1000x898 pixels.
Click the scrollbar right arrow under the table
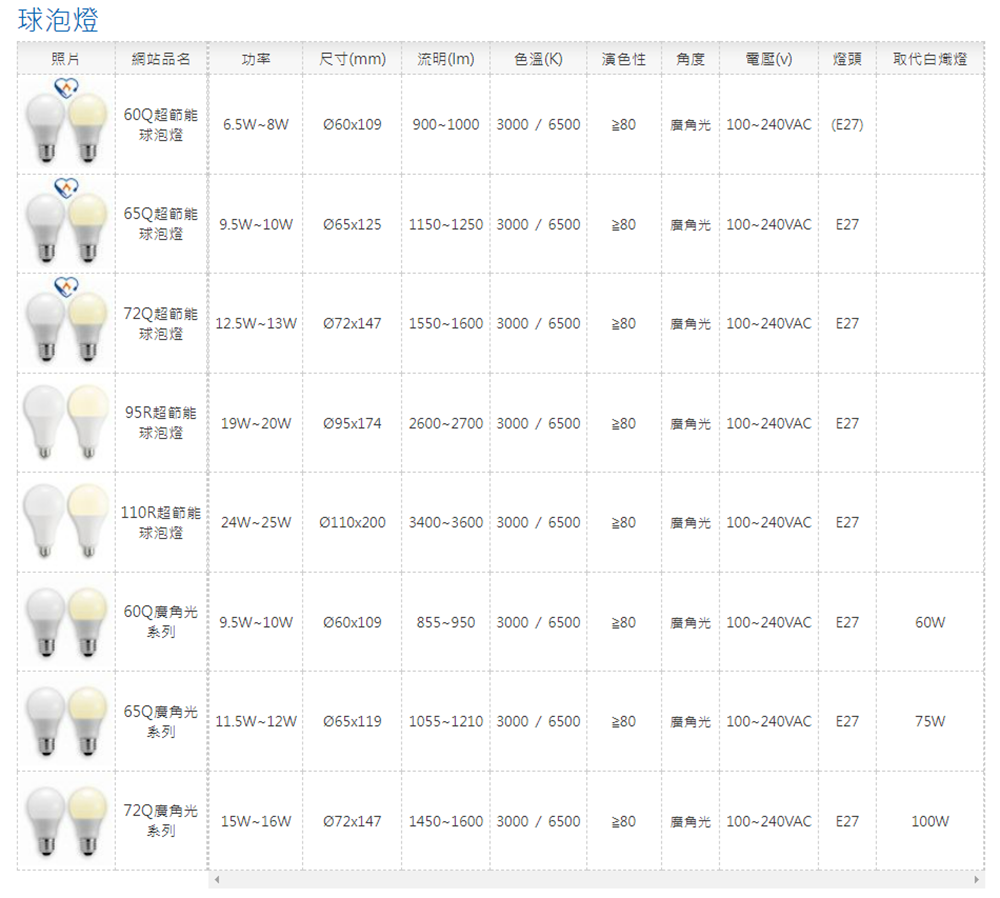(977, 880)
